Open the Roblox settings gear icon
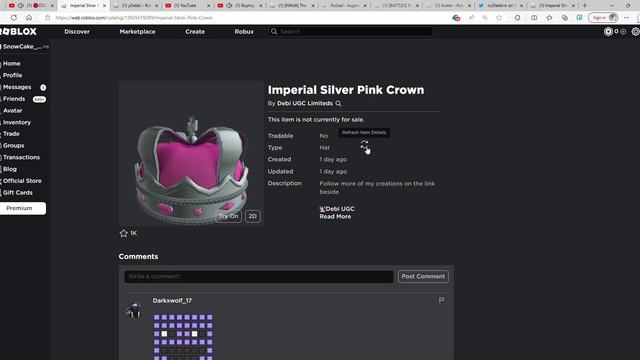640x360 pixels. click(636, 31)
